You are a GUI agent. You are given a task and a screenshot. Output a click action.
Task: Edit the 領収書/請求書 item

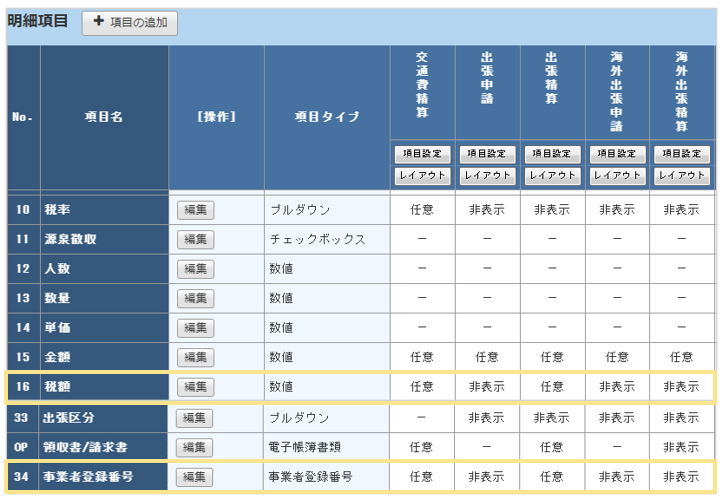(195, 447)
